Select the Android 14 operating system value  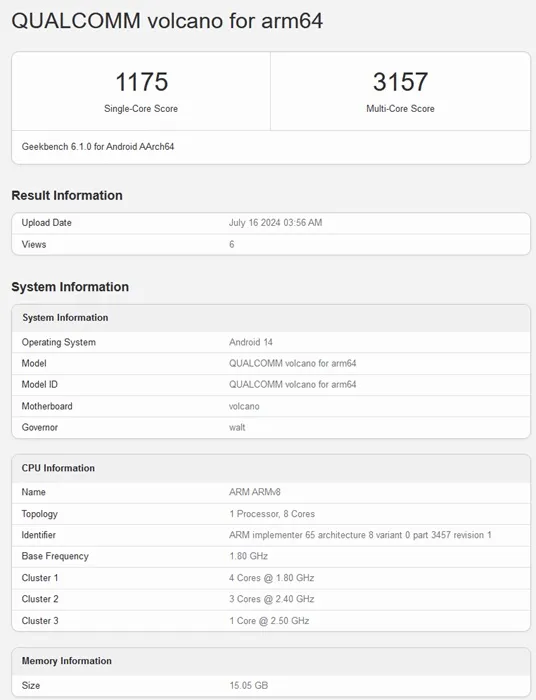pyautogui.click(x=251, y=342)
